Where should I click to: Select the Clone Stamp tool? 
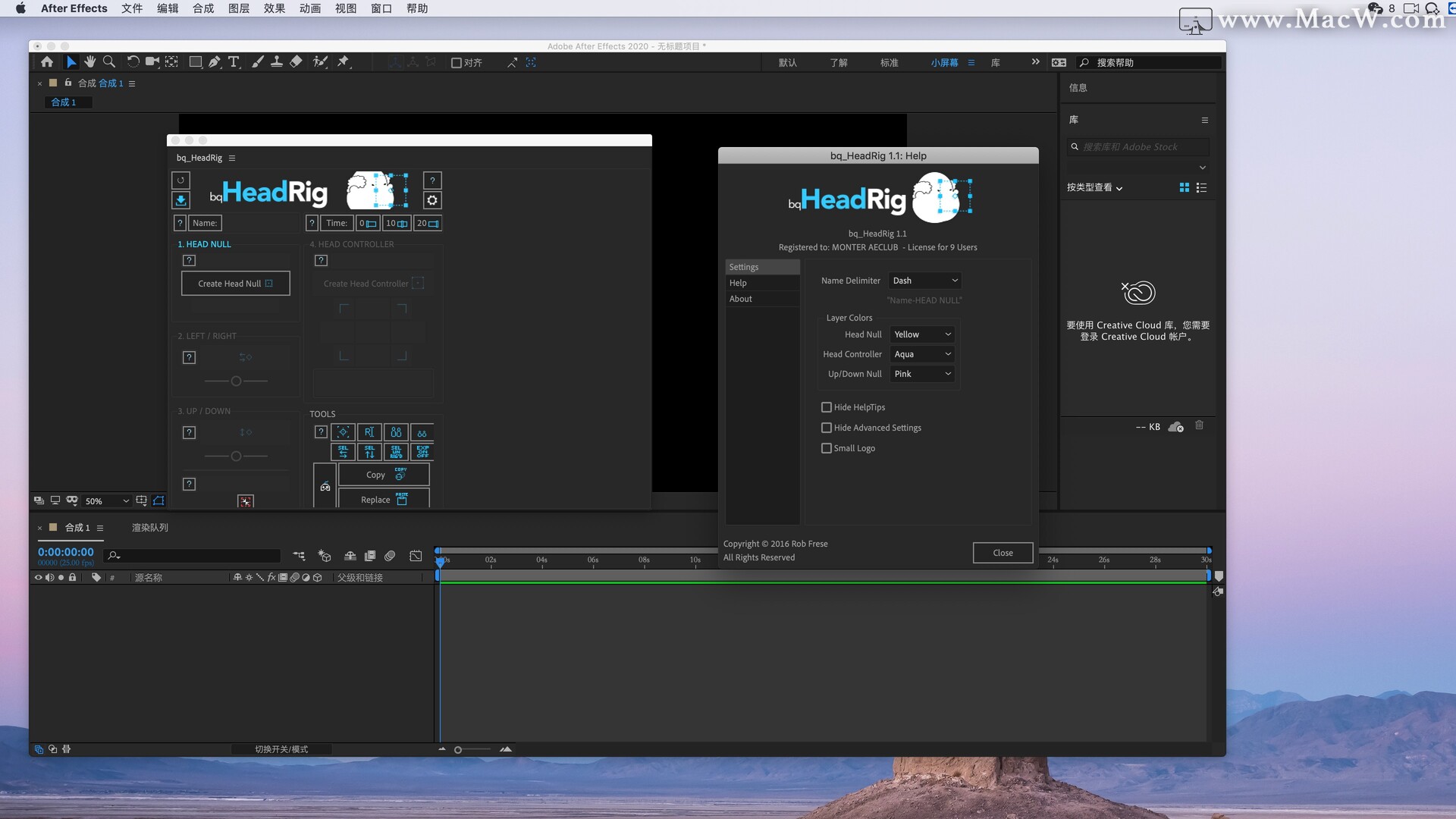click(x=277, y=62)
